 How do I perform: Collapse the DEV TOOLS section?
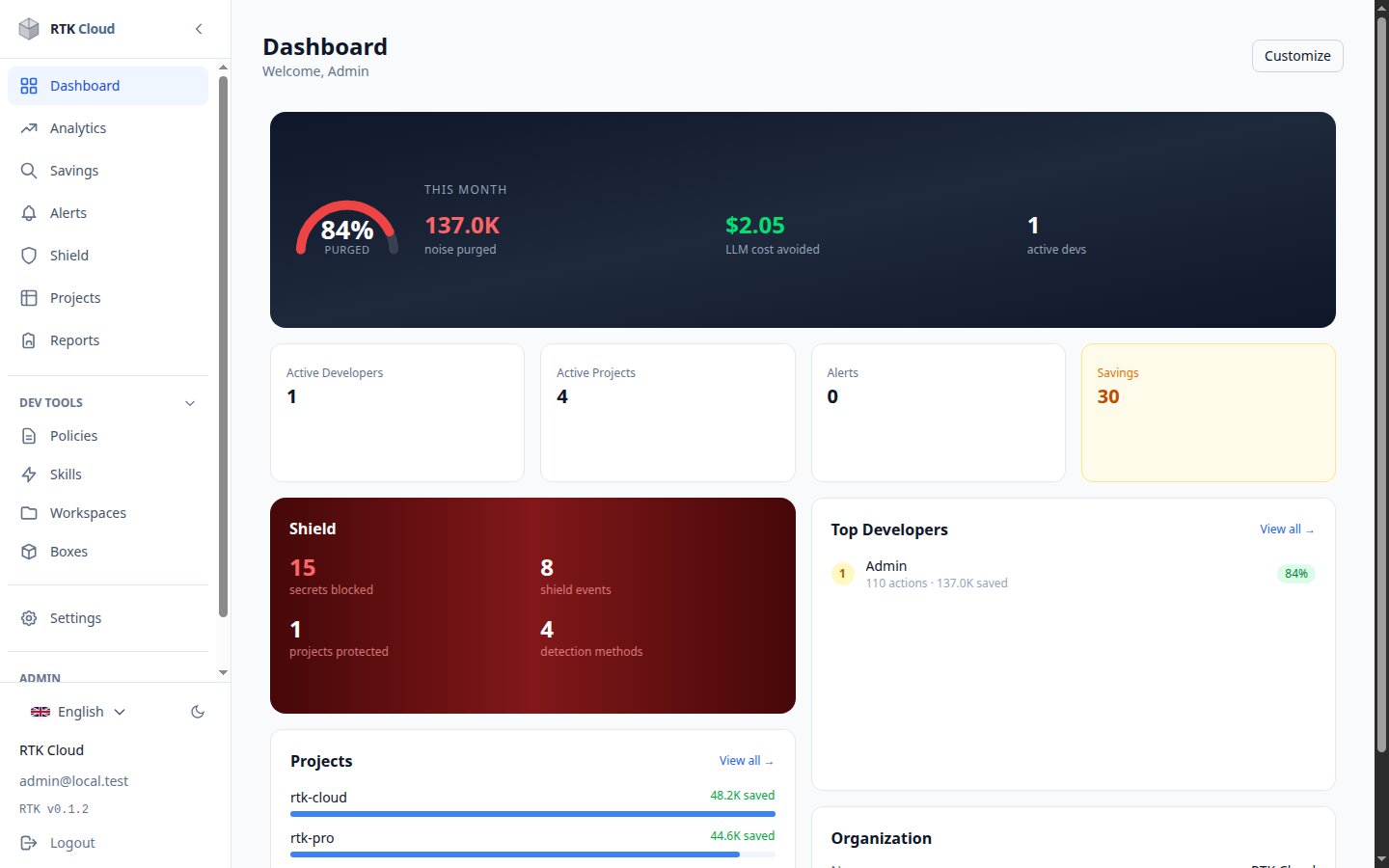click(x=108, y=403)
